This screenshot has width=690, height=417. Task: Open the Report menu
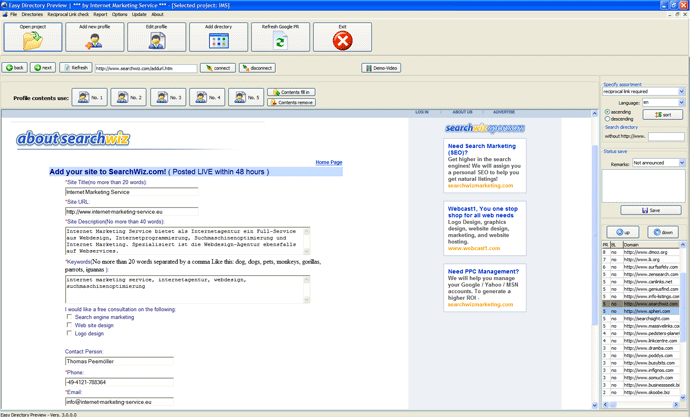(100, 15)
